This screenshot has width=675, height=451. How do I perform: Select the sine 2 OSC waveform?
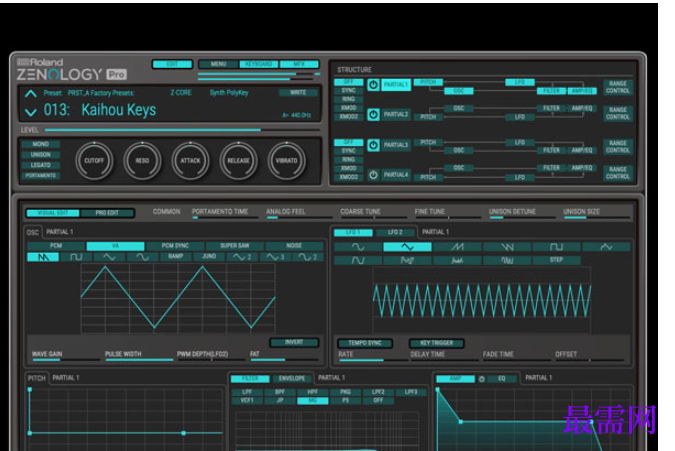tap(308, 257)
